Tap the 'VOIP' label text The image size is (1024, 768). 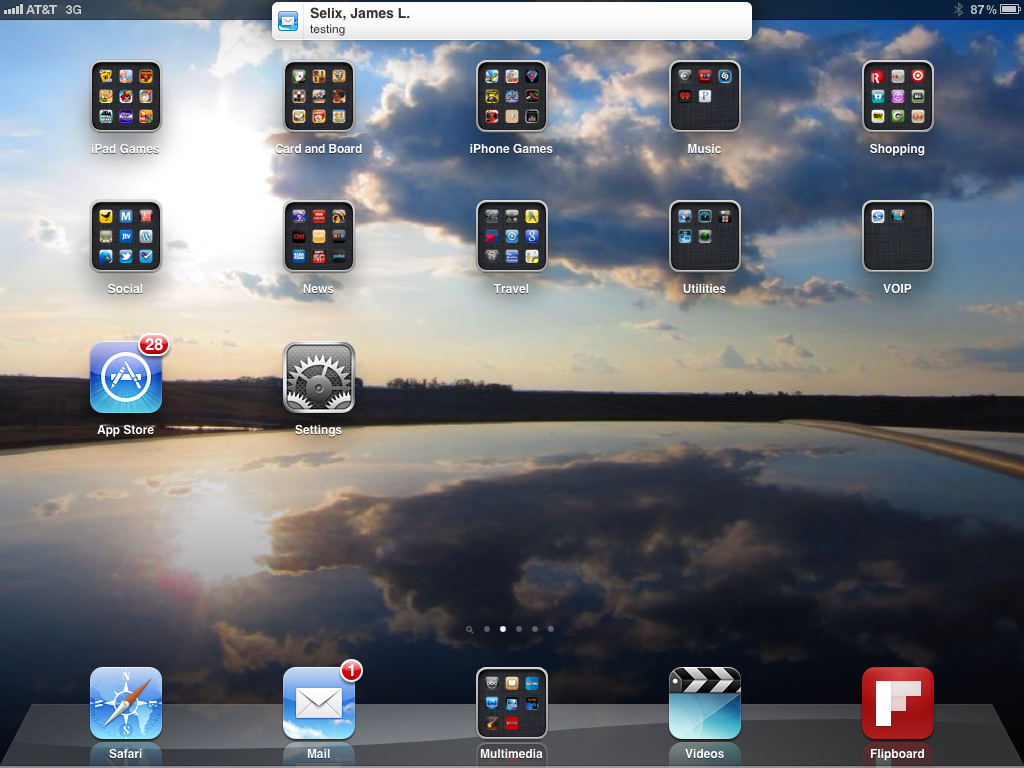(x=897, y=289)
